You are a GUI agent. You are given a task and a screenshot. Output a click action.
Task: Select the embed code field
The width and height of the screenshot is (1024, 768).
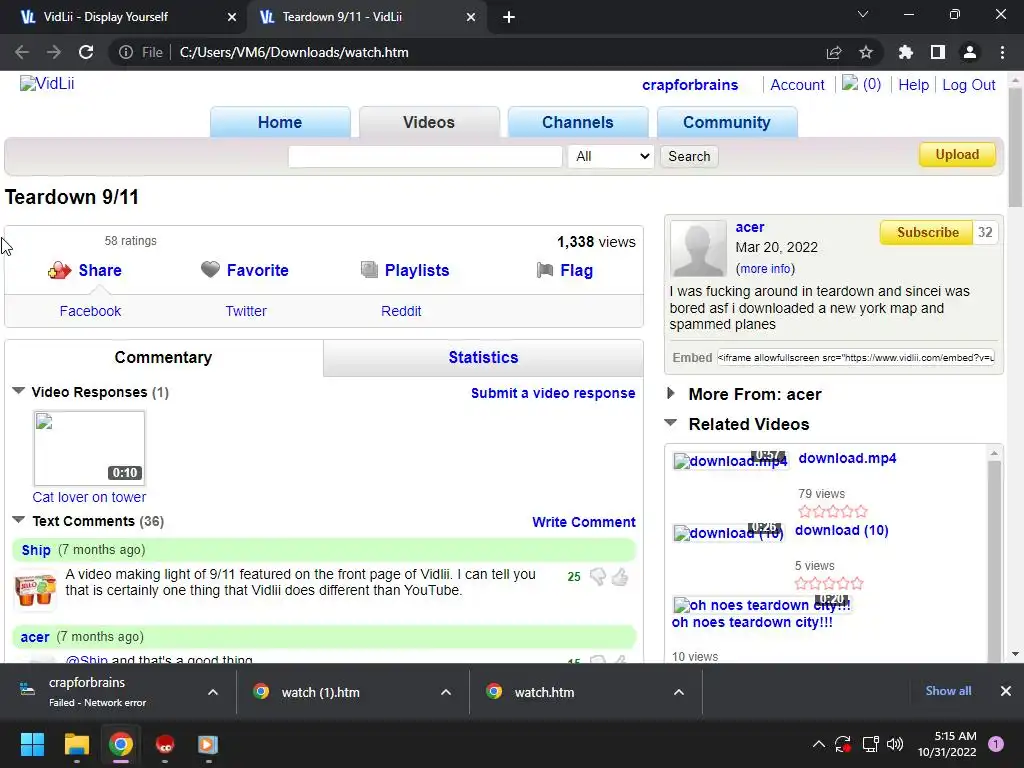point(856,357)
